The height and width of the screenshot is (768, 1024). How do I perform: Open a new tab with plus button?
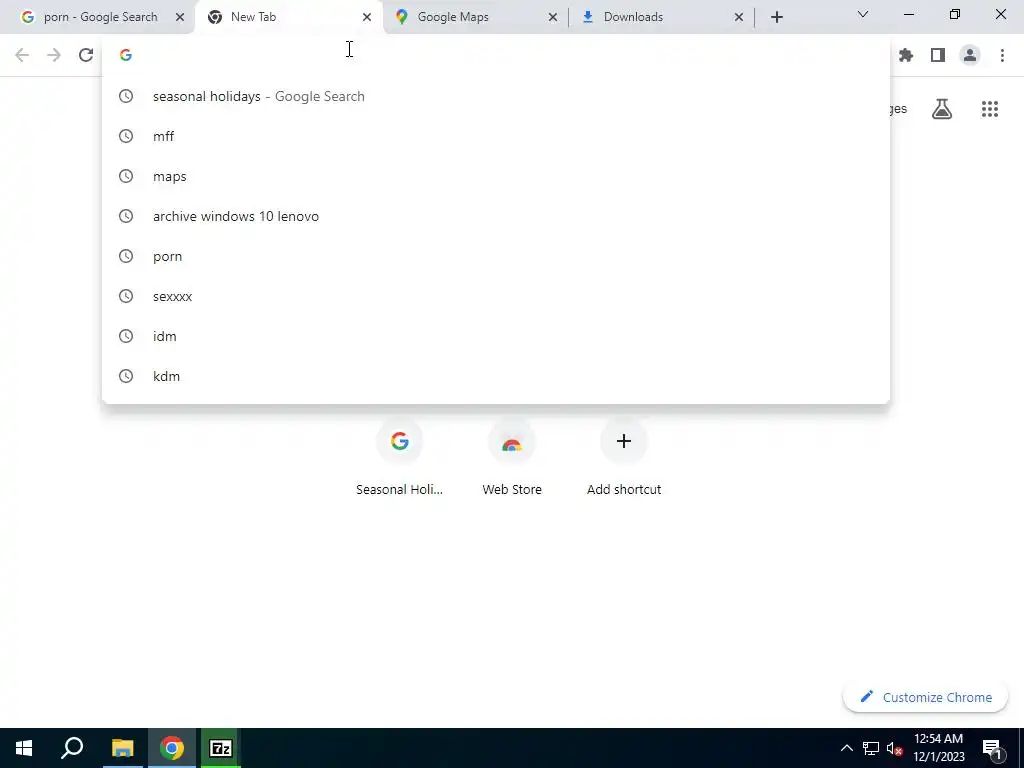(x=776, y=17)
